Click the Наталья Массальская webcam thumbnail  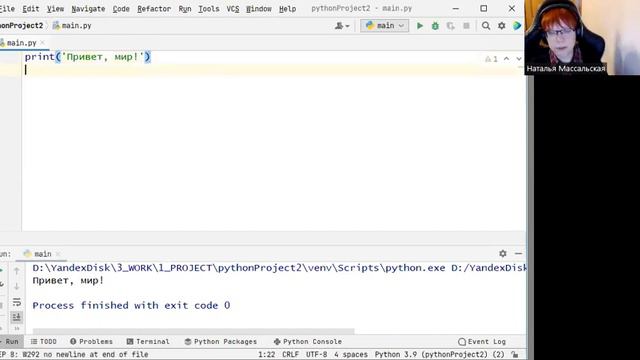[582, 37]
